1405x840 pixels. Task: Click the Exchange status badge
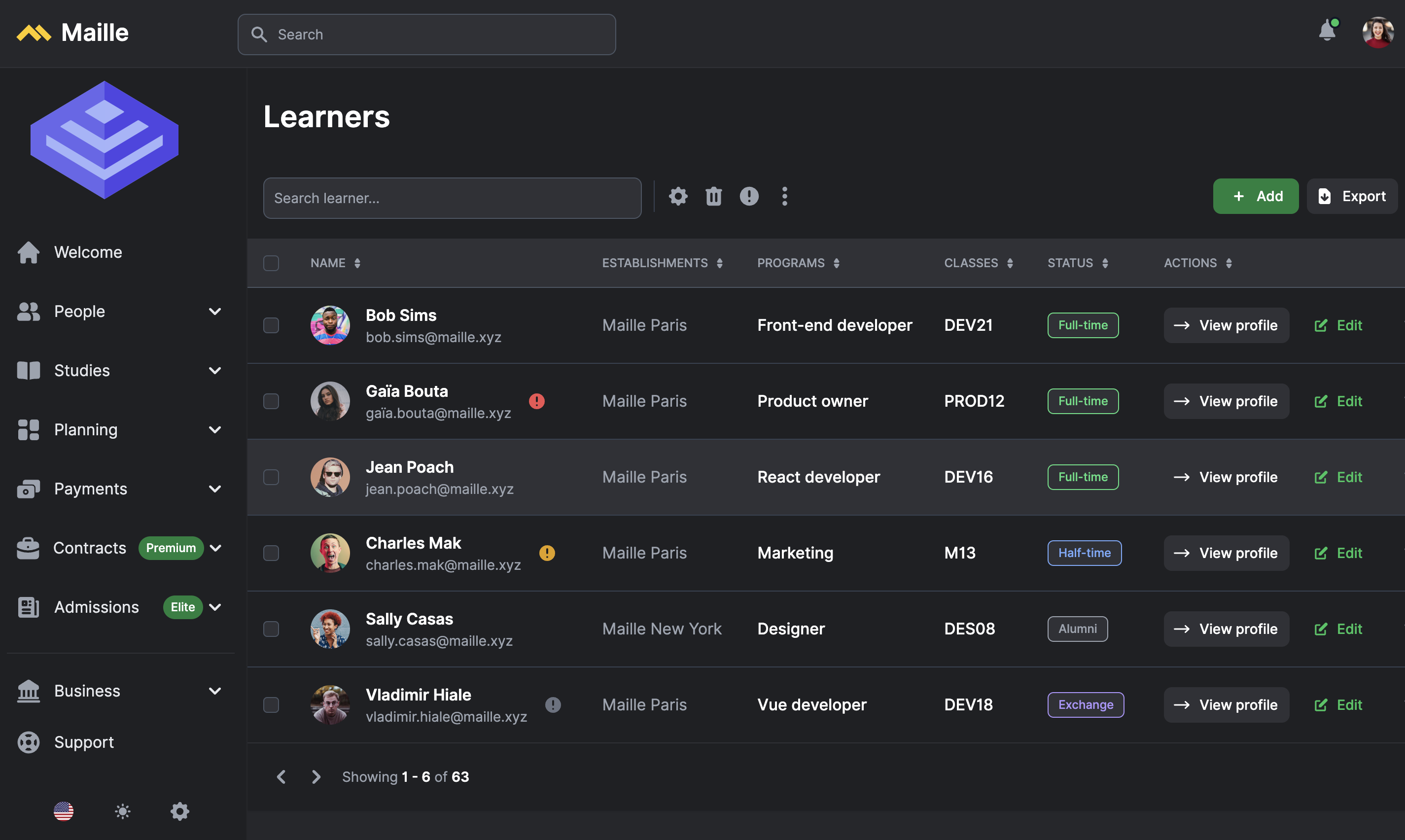1086,705
